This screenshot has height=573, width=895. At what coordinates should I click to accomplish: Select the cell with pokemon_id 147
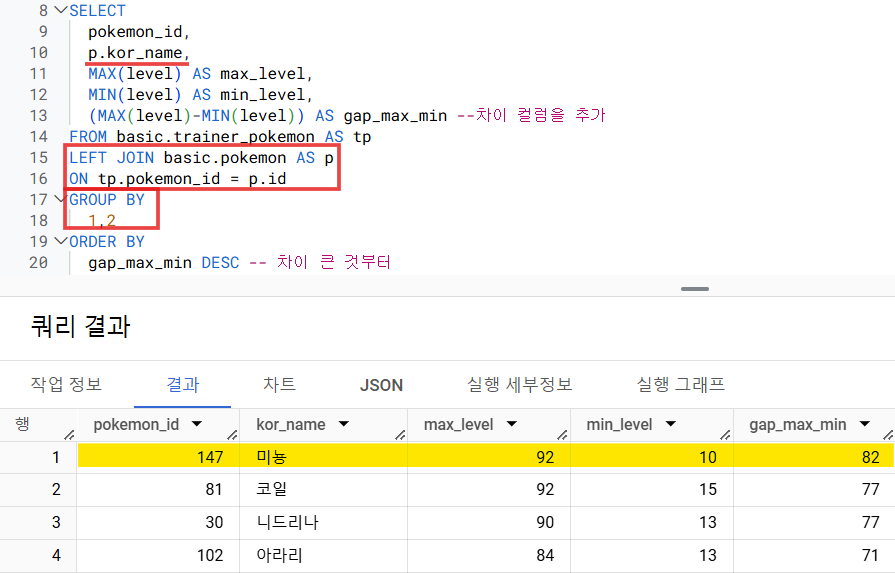pyautogui.click(x=158, y=457)
